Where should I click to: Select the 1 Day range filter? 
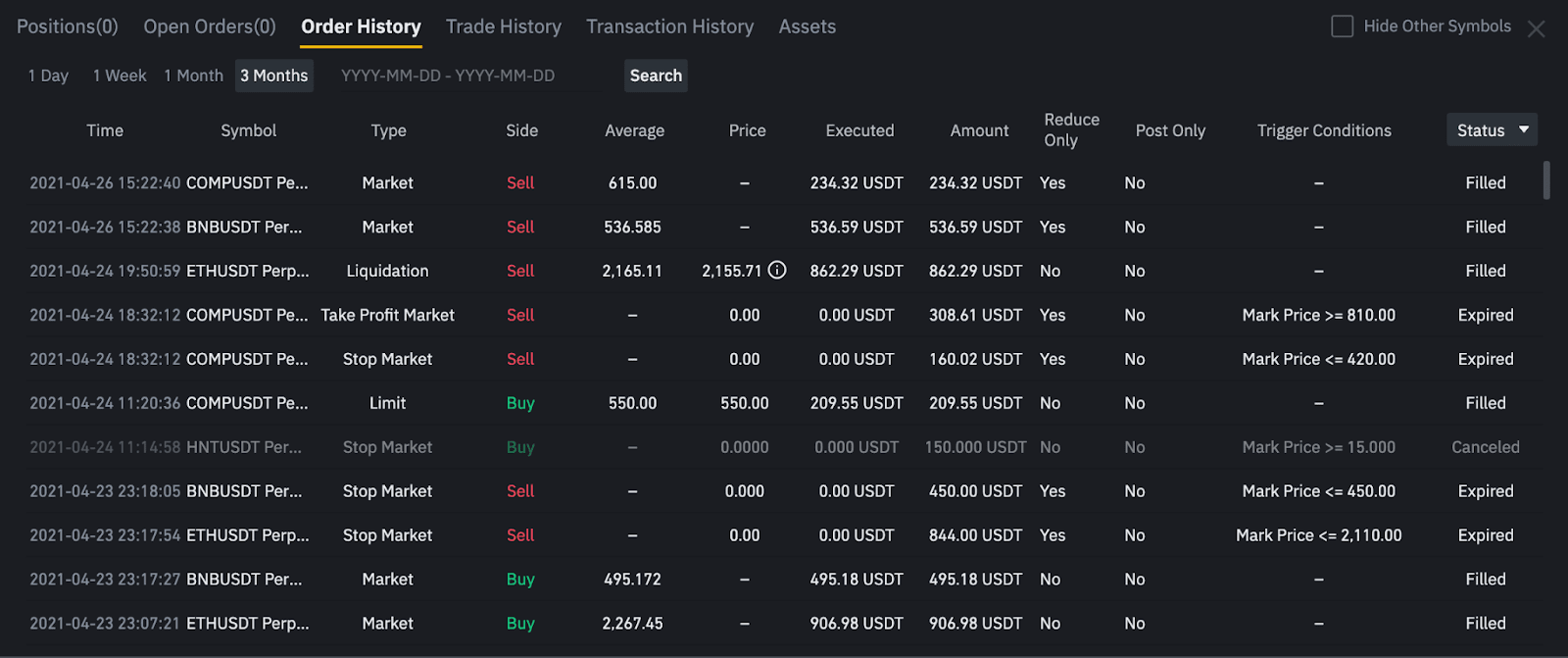coord(48,76)
